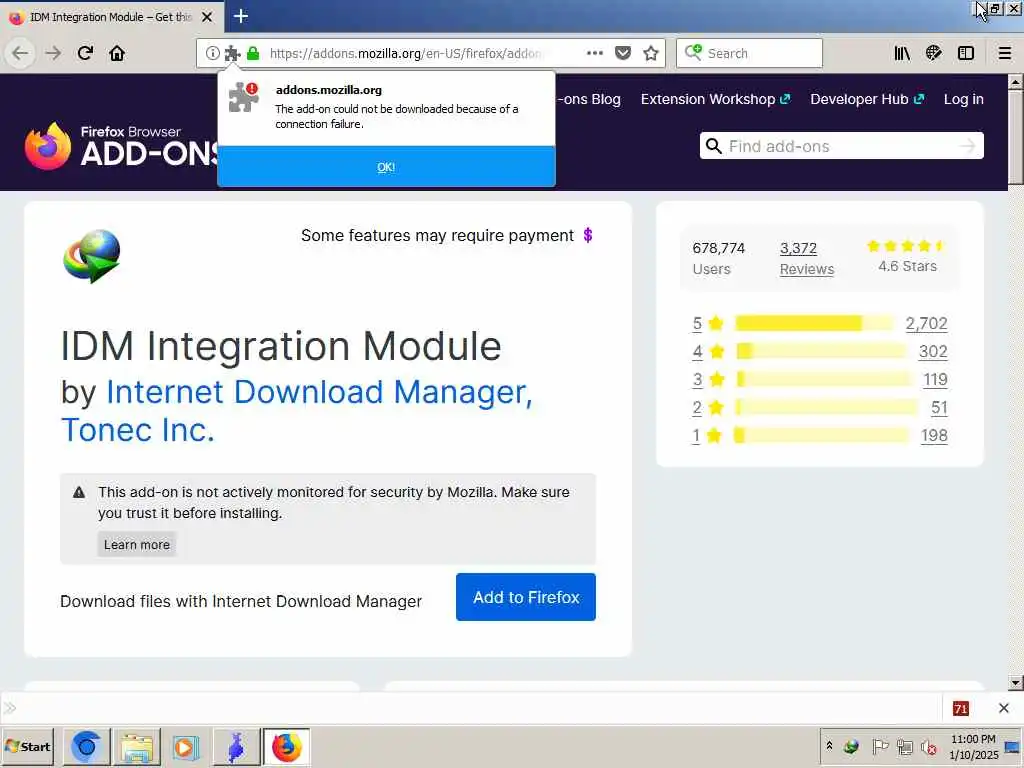Open the 1-star reviews bar

click(821, 436)
